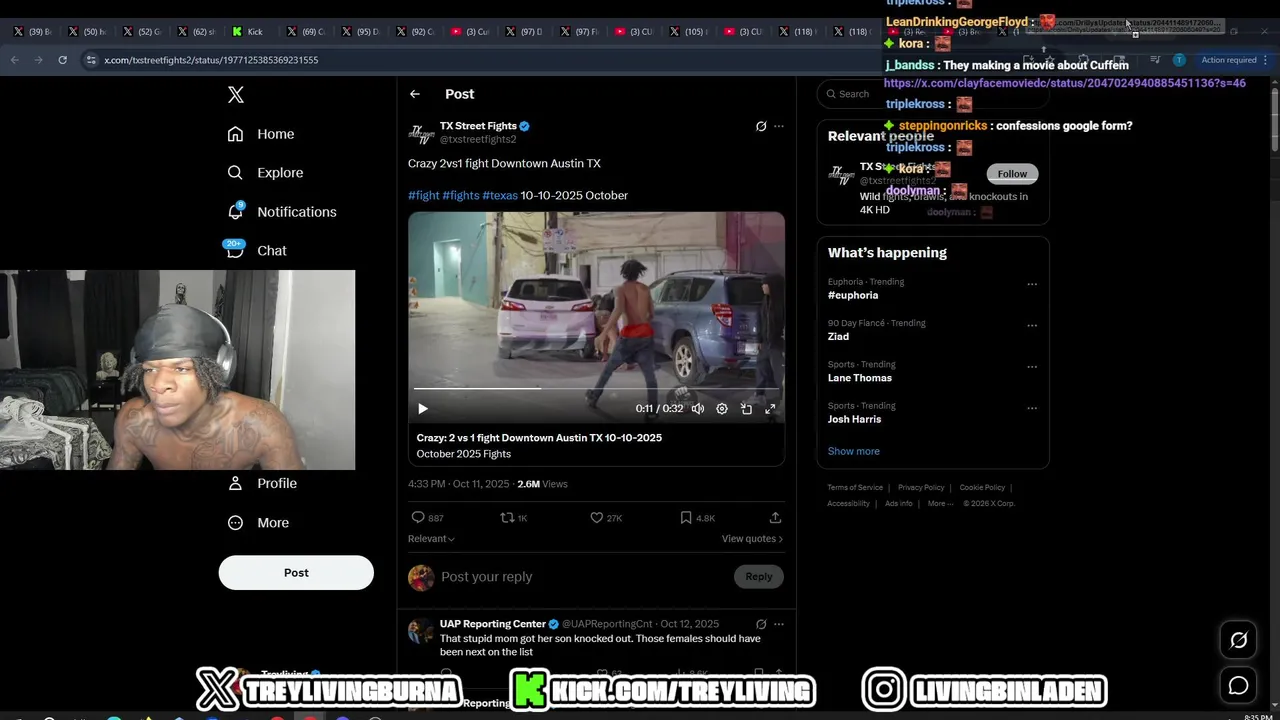Open the UAP Reporting Center profile

492,624
